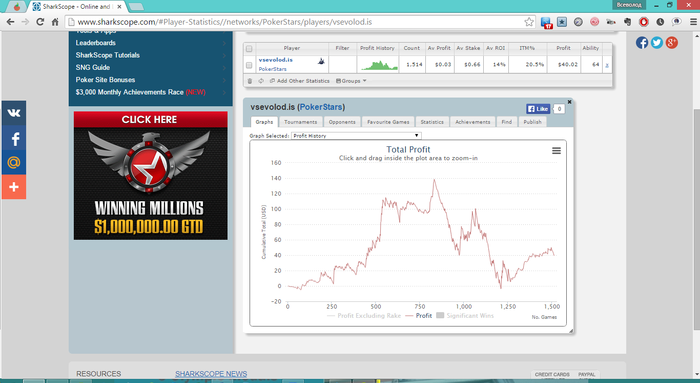The image size is (700, 383).
Task: Click the browser forward arrow
Action: (25, 22)
